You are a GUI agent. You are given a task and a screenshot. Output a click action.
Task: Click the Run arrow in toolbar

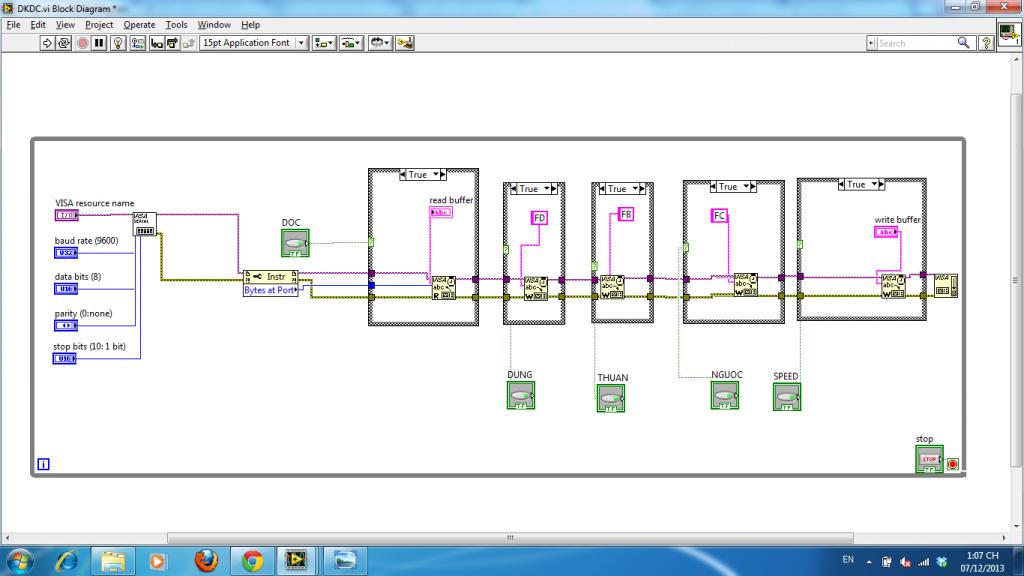46,43
